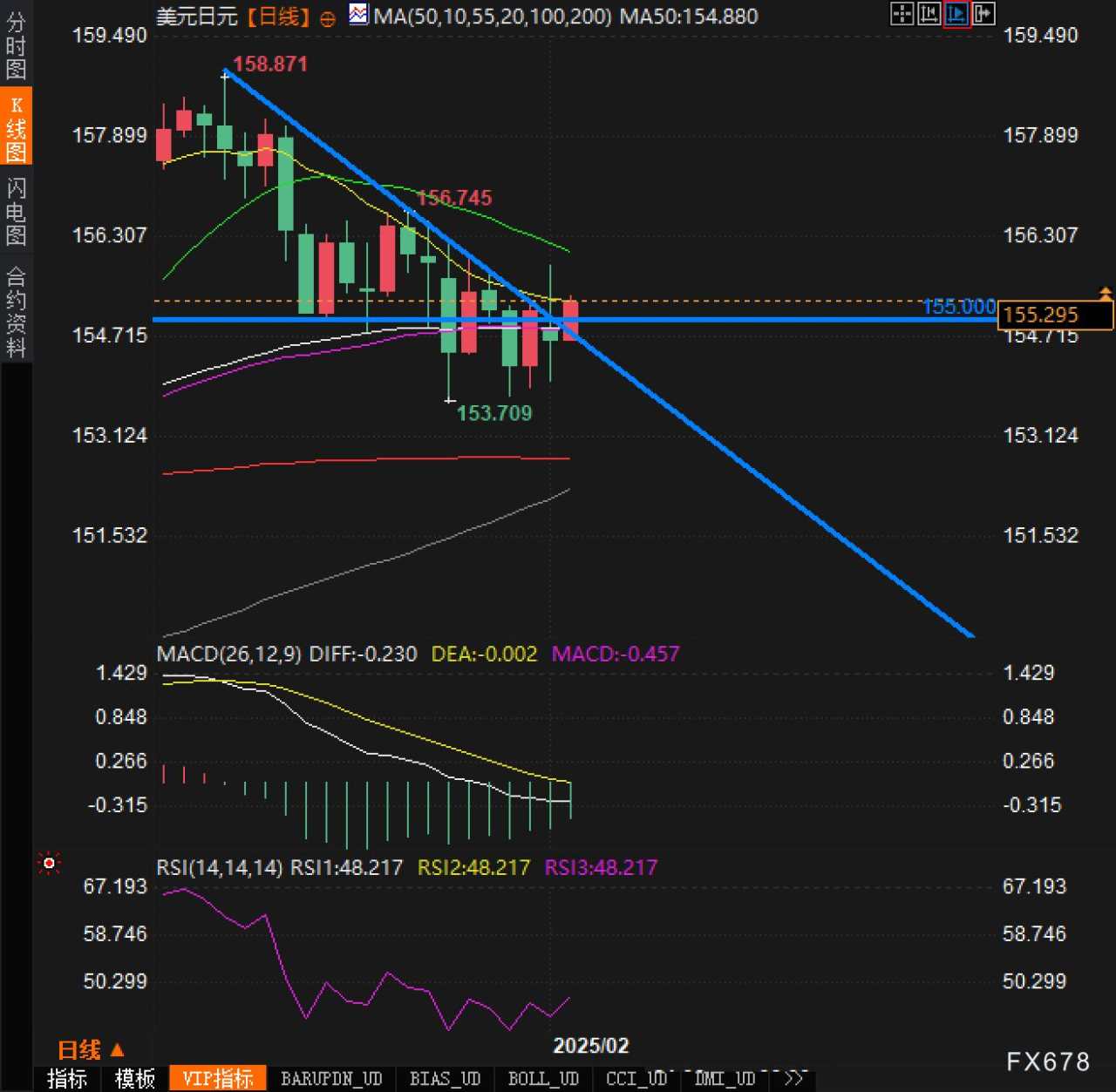
Task: Open the 模板 tab at bottom
Action: click(135, 1078)
